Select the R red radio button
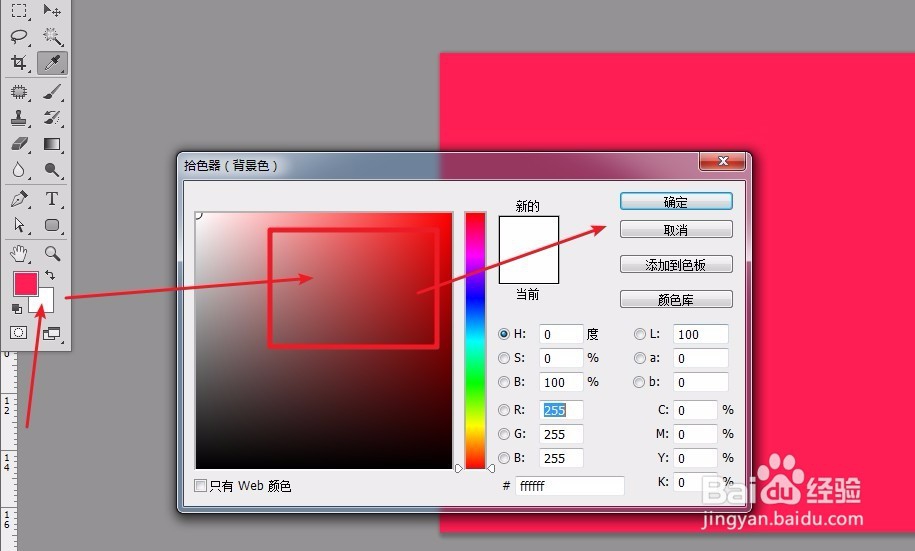Screen dimensions: 915x551 (504, 410)
